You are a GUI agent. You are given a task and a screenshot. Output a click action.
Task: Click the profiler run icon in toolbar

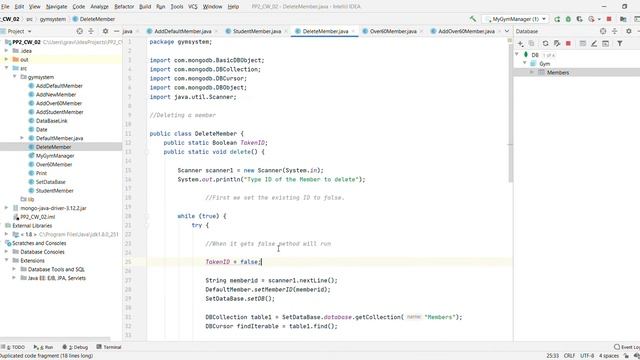click(x=591, y=19)
